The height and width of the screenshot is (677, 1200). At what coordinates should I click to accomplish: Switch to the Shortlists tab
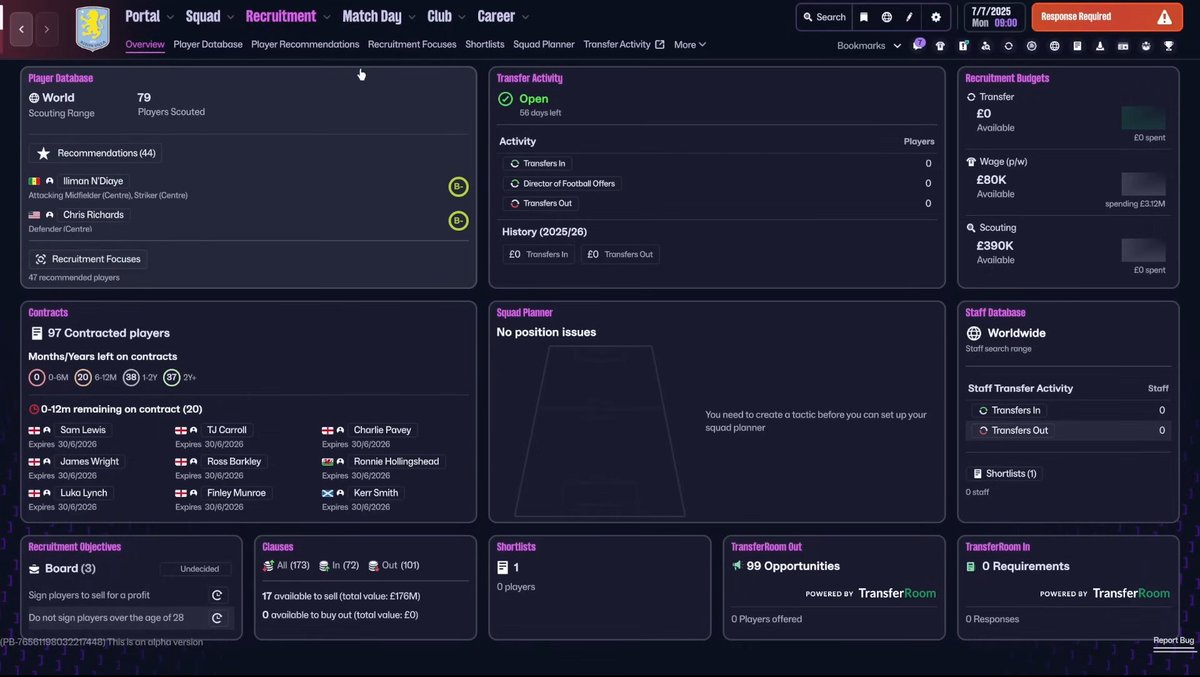pos(485,45)
